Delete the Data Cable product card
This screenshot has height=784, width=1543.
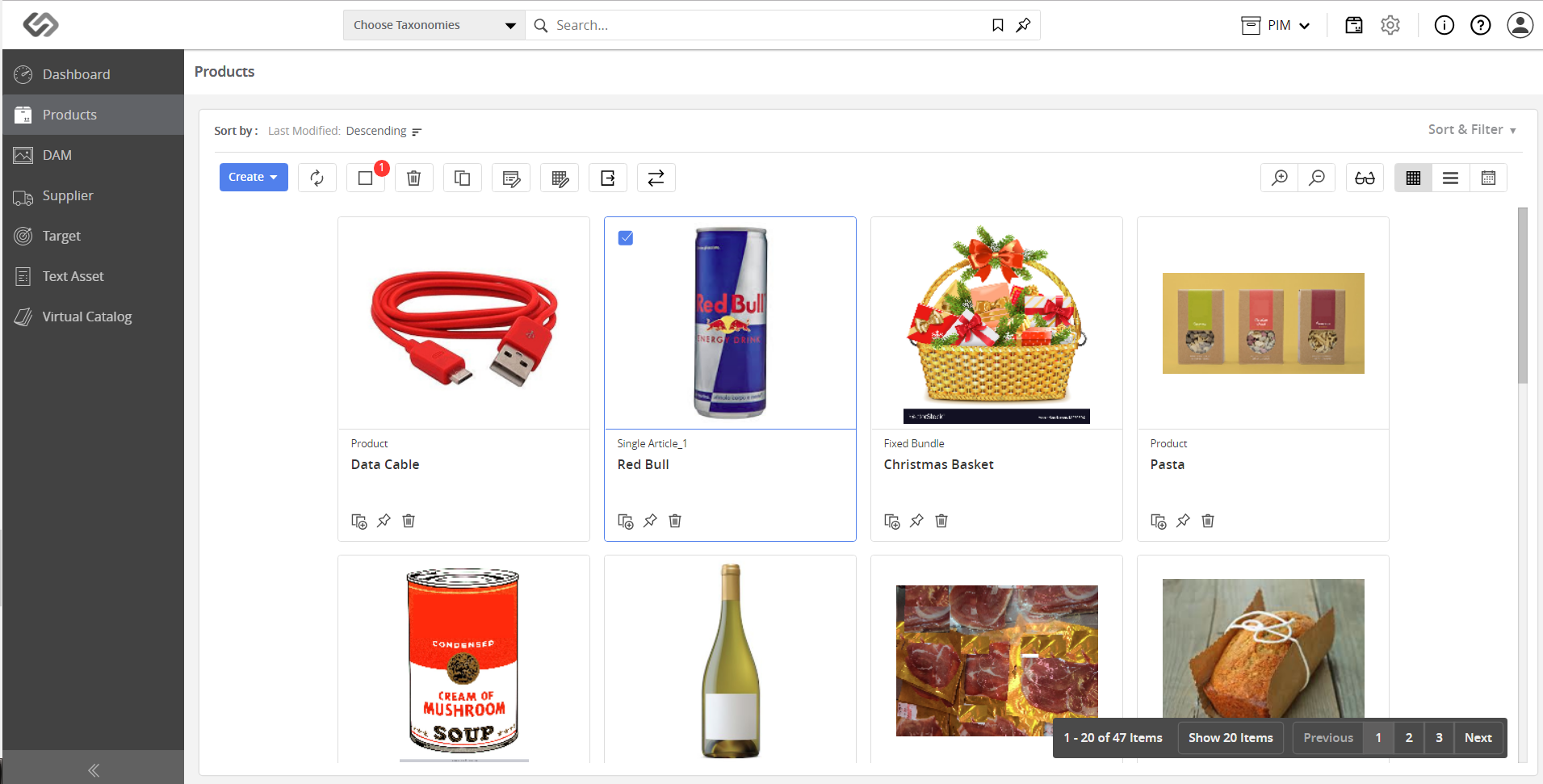pos(409,521)
